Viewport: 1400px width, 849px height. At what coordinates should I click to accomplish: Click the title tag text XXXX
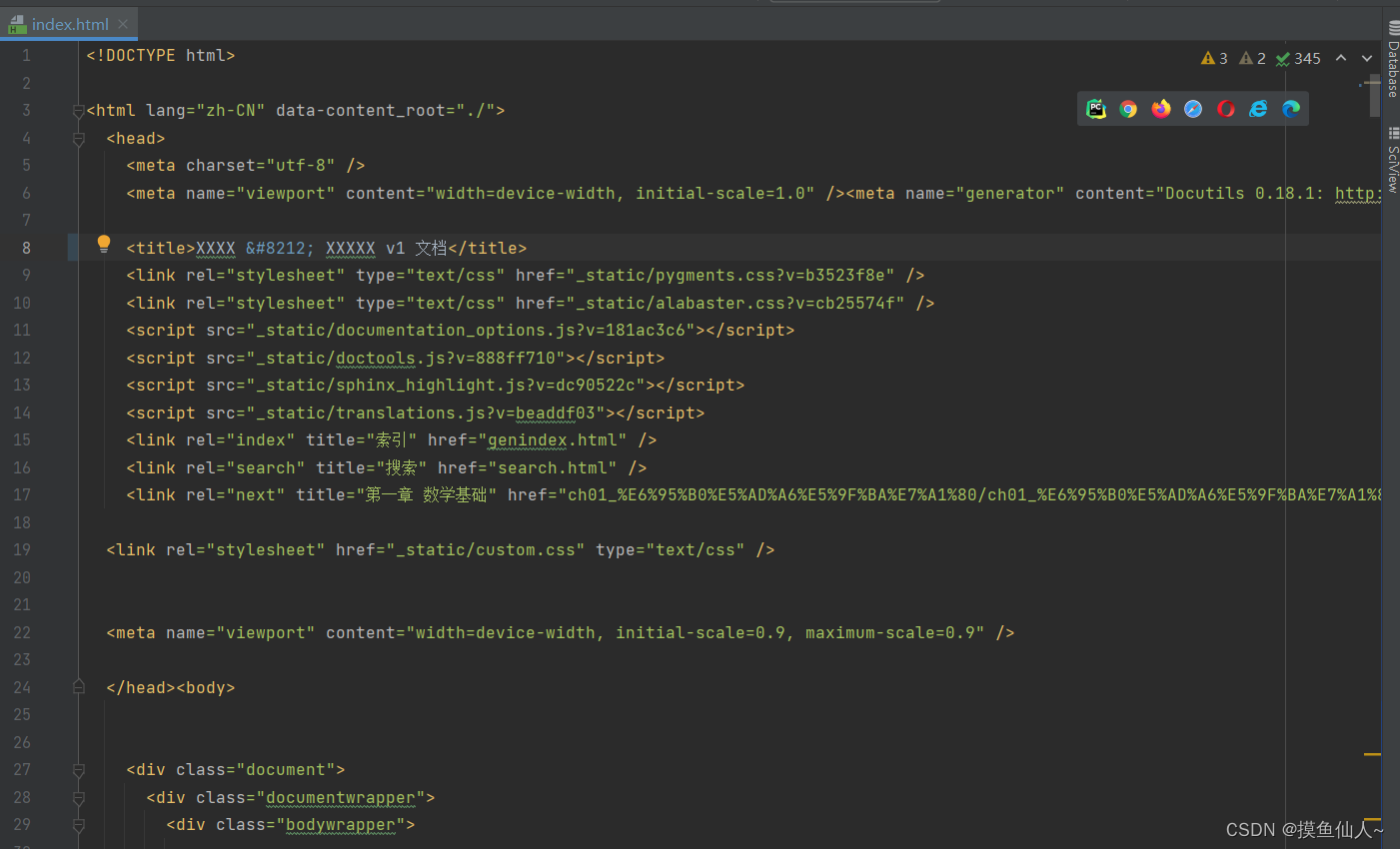[x=215, y=248]
